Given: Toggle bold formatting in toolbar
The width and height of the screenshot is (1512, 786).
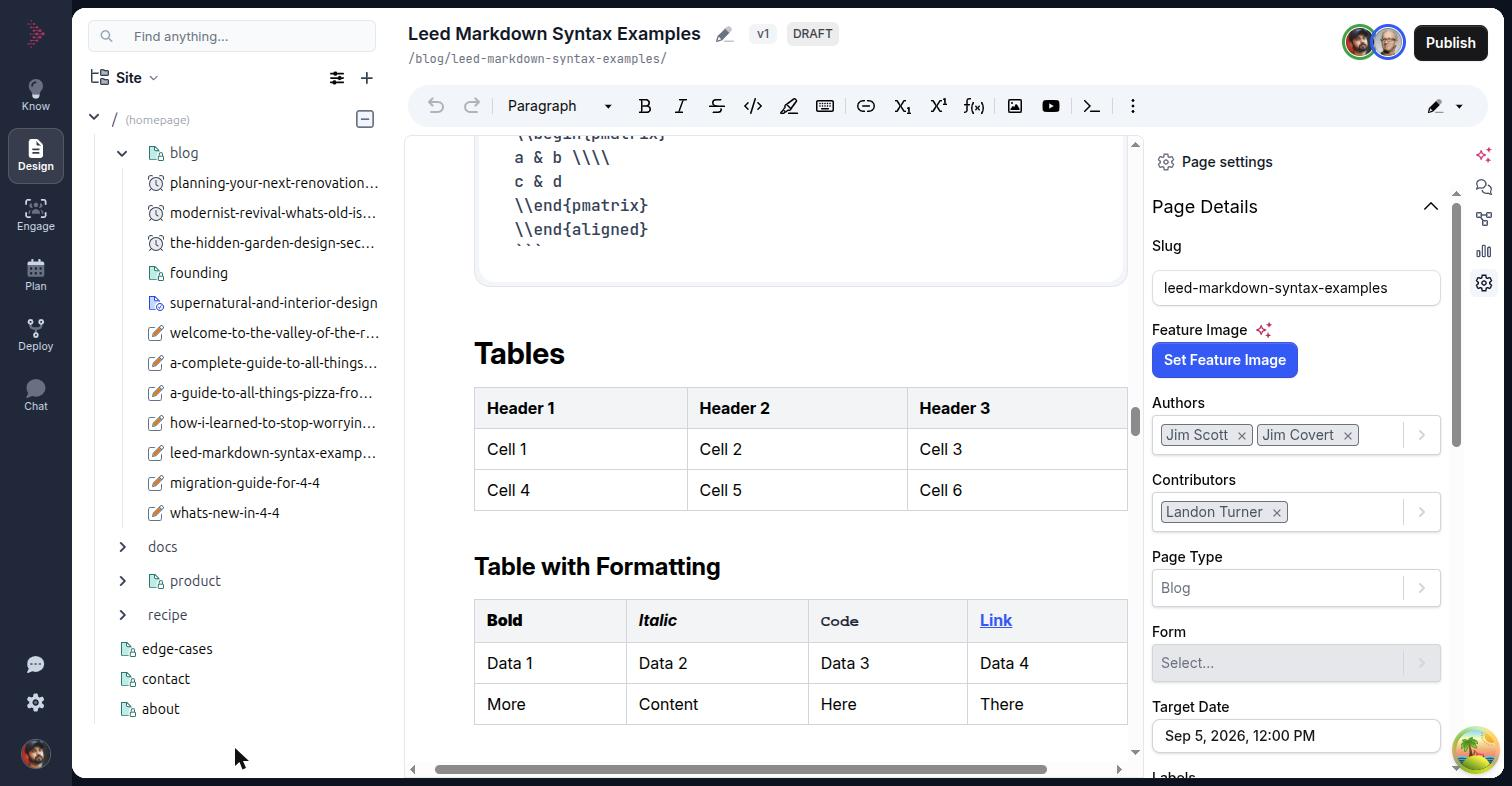Looking at the screenshot, I should (x=645, y=106).
